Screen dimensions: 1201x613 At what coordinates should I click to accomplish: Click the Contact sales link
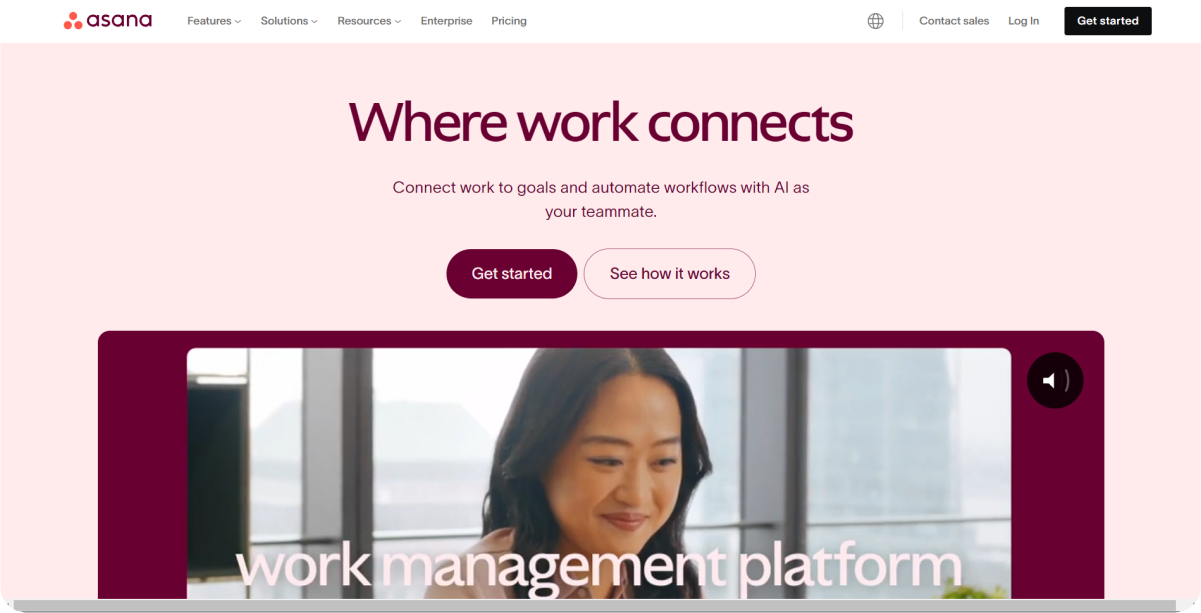[954, 21]
